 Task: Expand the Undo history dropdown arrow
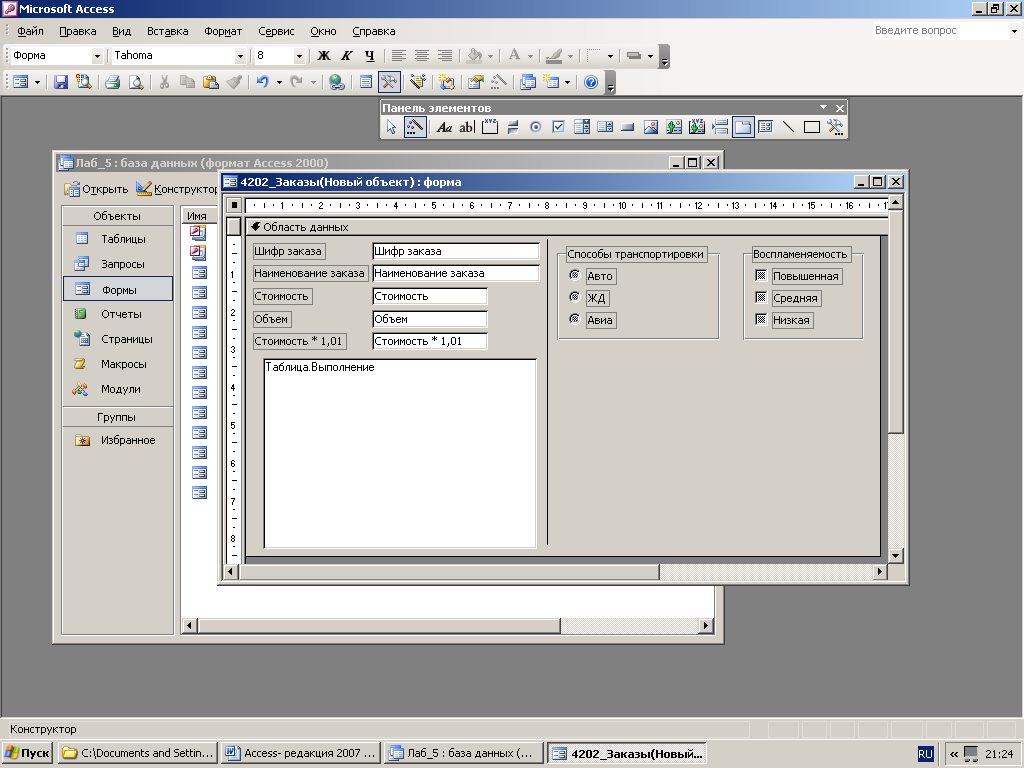[x=279, y=82]
